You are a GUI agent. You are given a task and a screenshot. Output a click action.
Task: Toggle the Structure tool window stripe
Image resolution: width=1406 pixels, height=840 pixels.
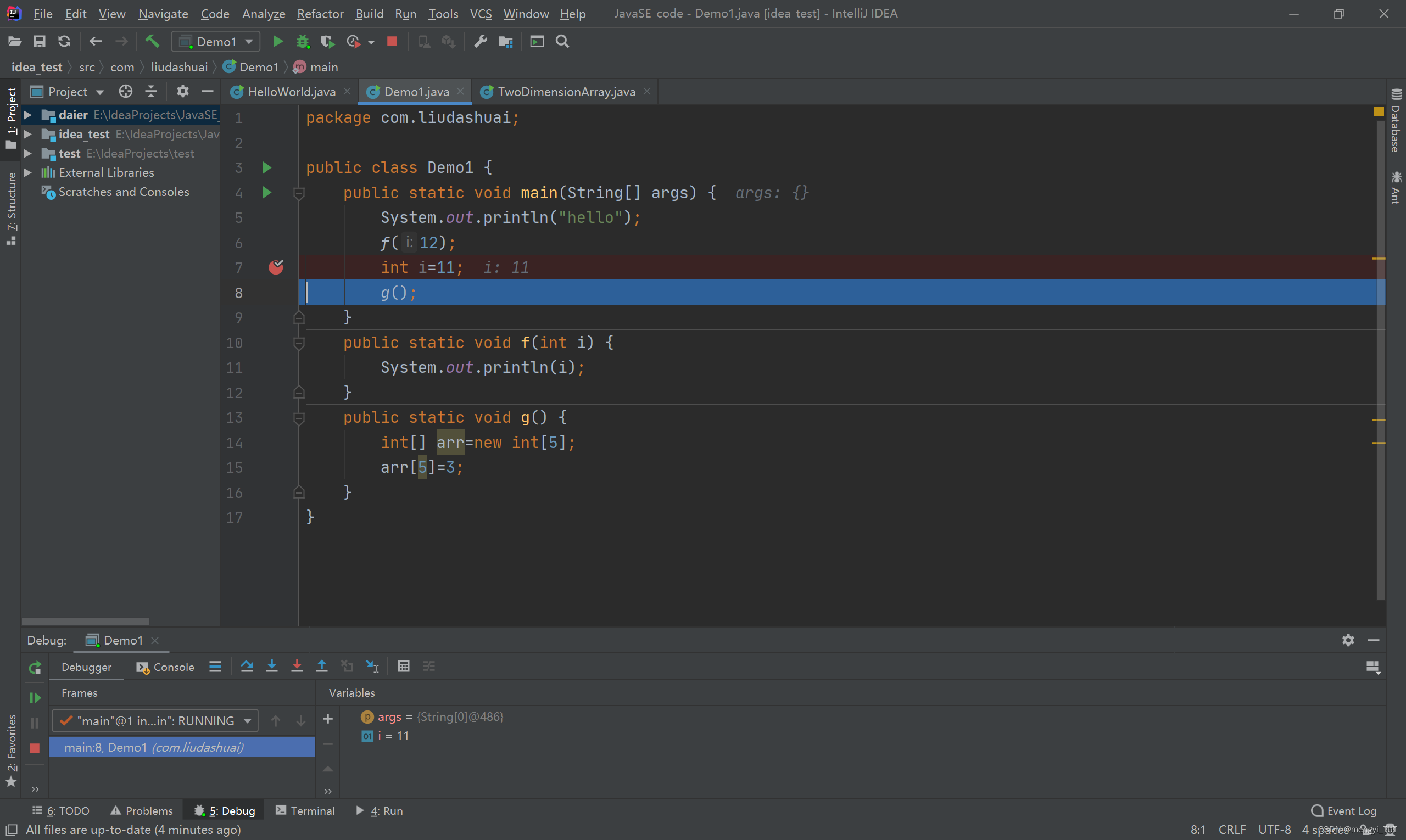[11, 208]
